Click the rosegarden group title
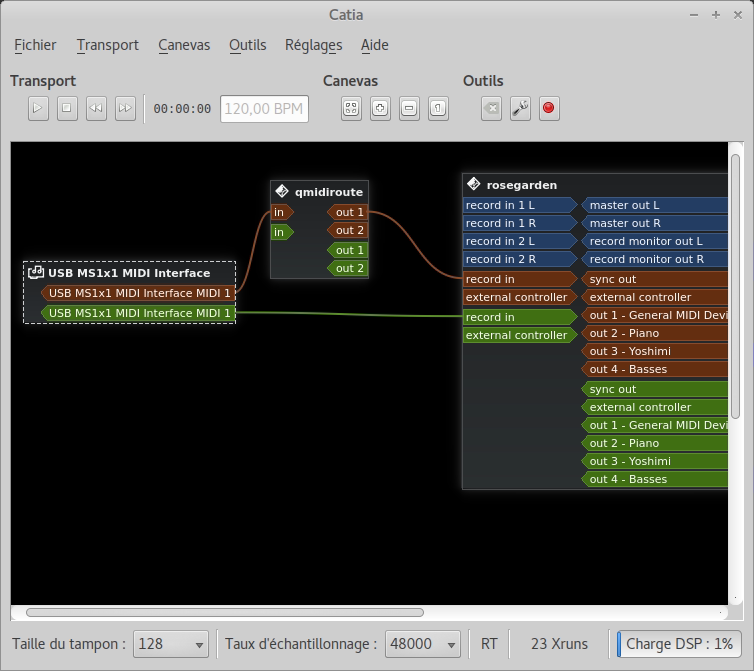This screenshot has width=754, height=671. [x=522, y=185]
